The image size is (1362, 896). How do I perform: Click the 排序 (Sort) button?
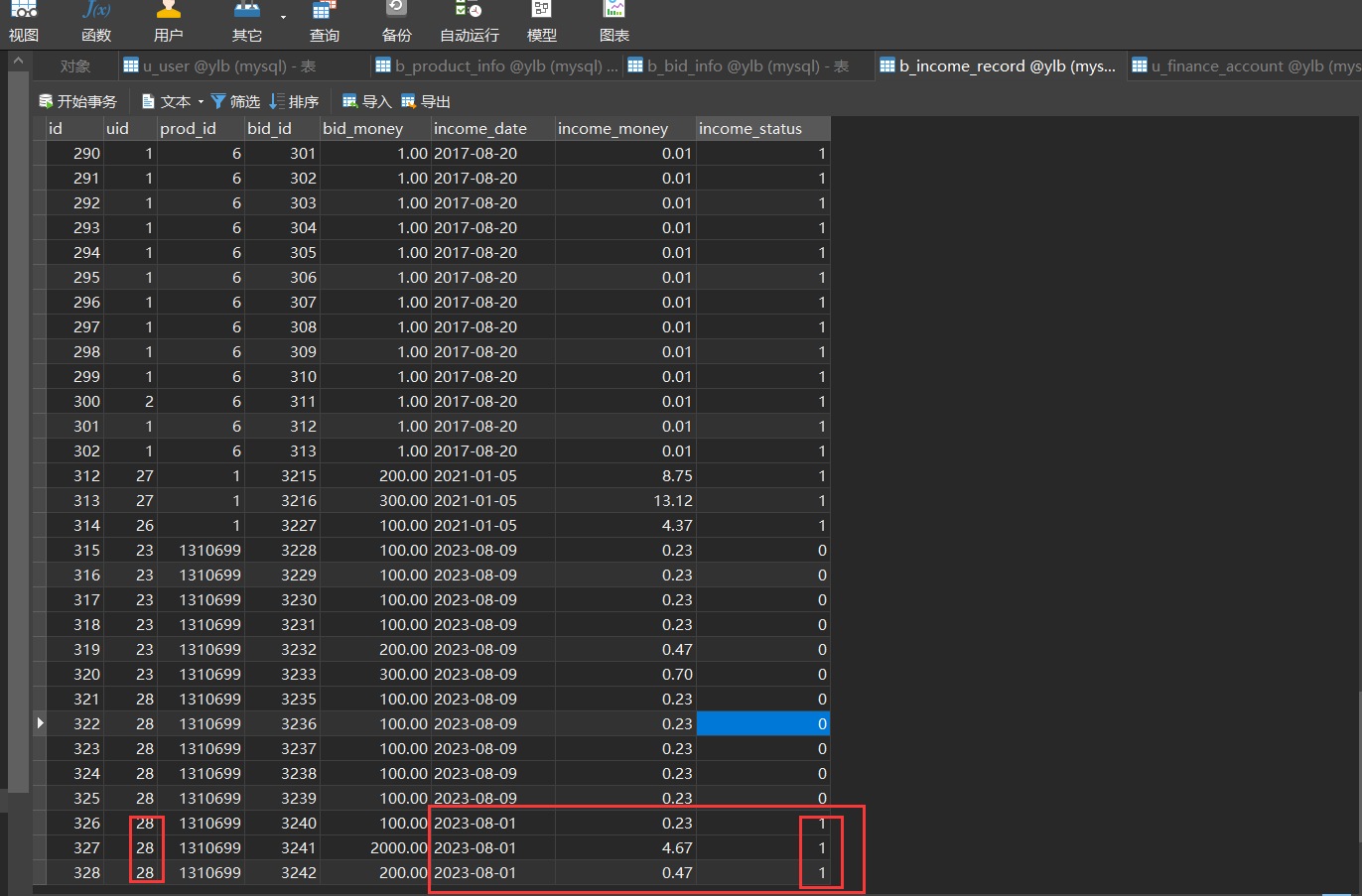294,101
